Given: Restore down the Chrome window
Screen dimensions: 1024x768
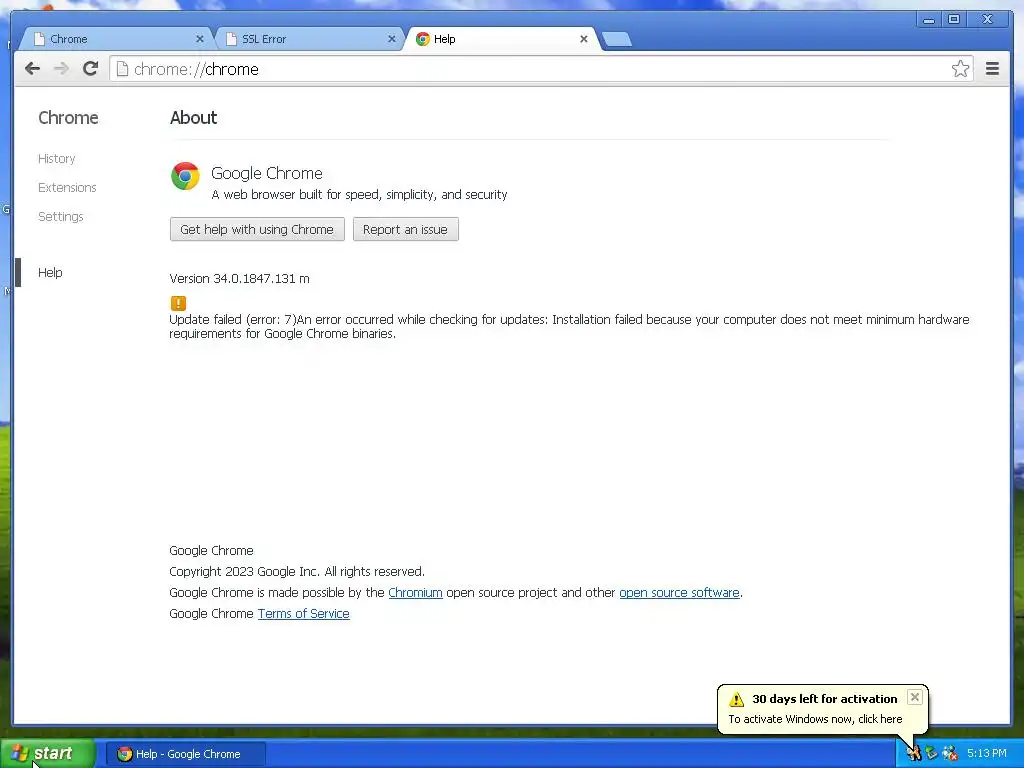Looking at the screenshot, I should (x=954, y=20).
